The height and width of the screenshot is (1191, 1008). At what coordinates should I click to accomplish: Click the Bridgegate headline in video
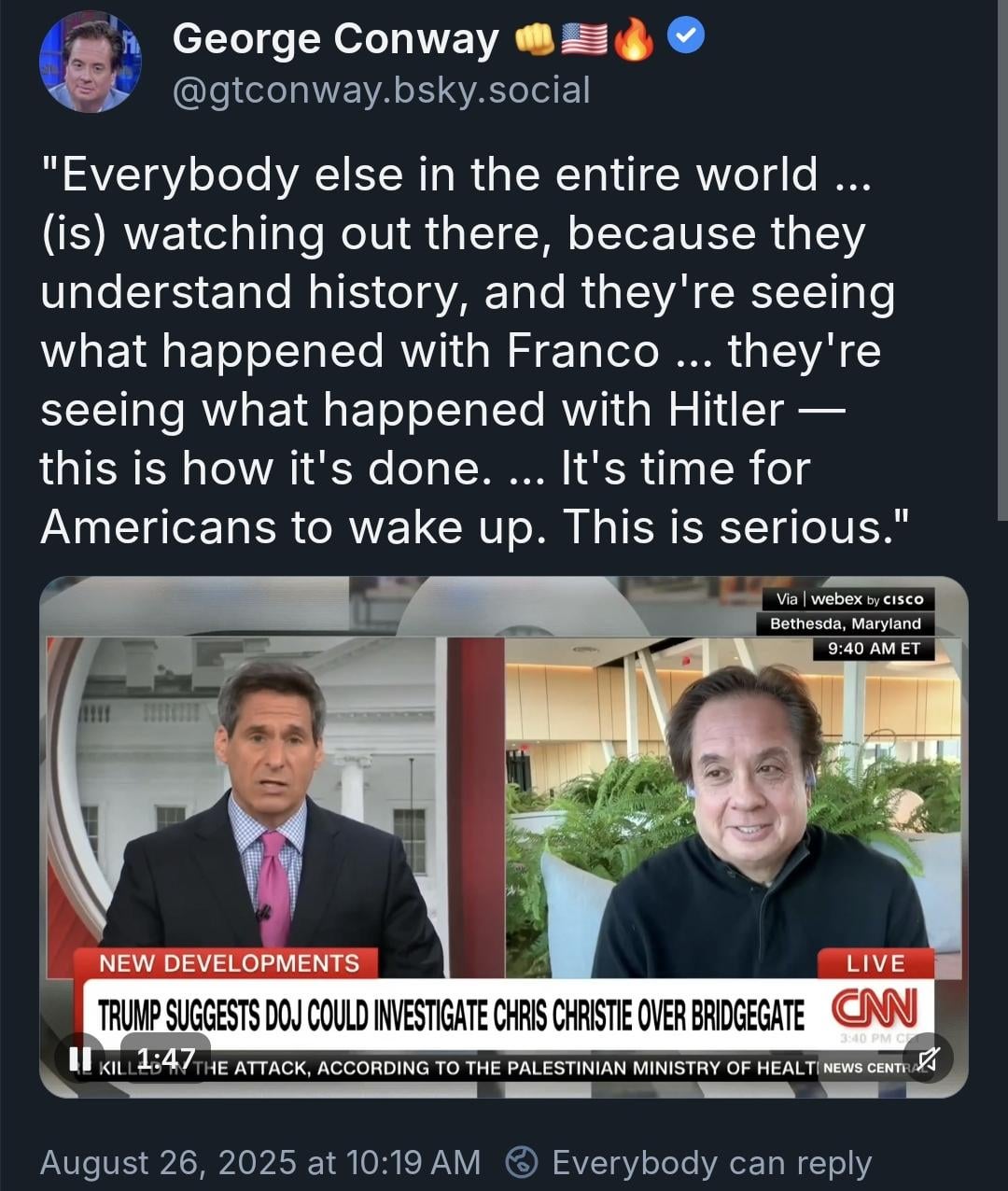coord(451,1015)
